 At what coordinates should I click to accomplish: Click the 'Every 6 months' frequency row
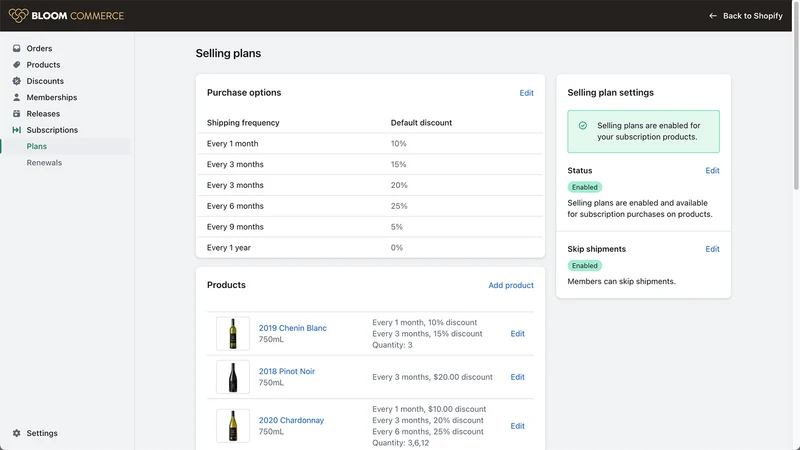[370, 206]
